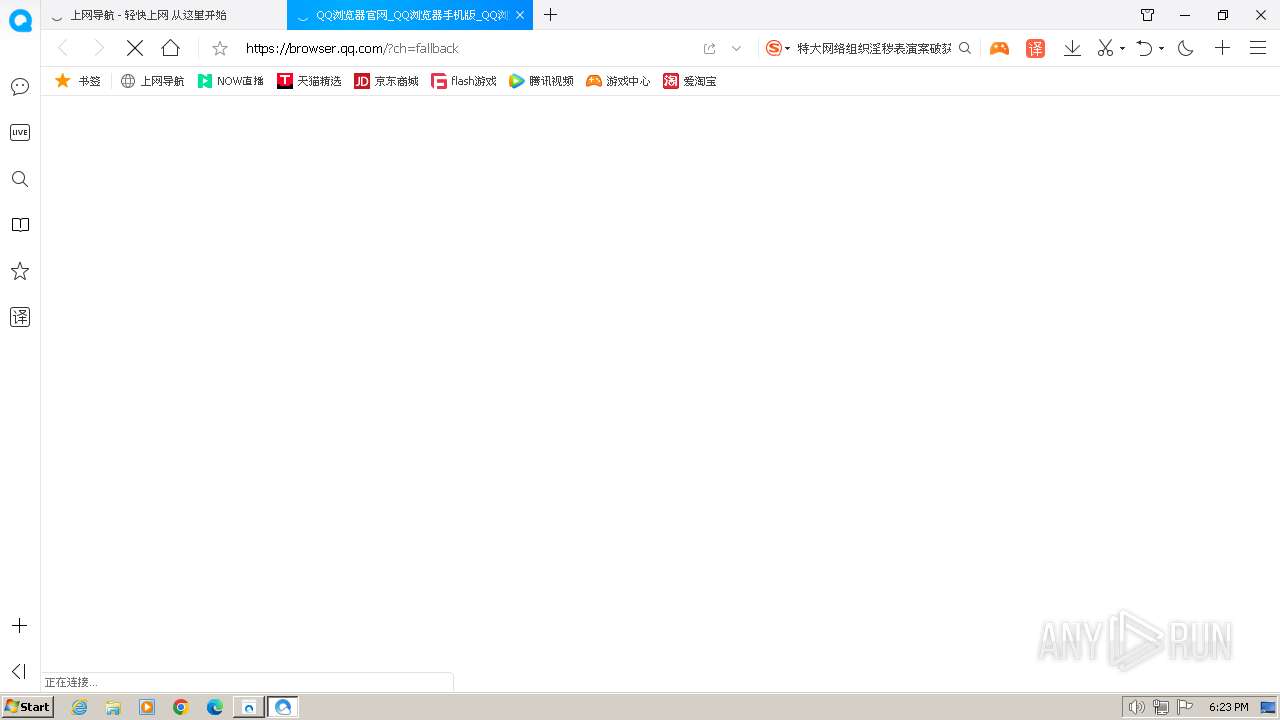The image size is (1280, 720).
Task: Click the 6:23 PM clock
Action: click(x=1228, y=707)
